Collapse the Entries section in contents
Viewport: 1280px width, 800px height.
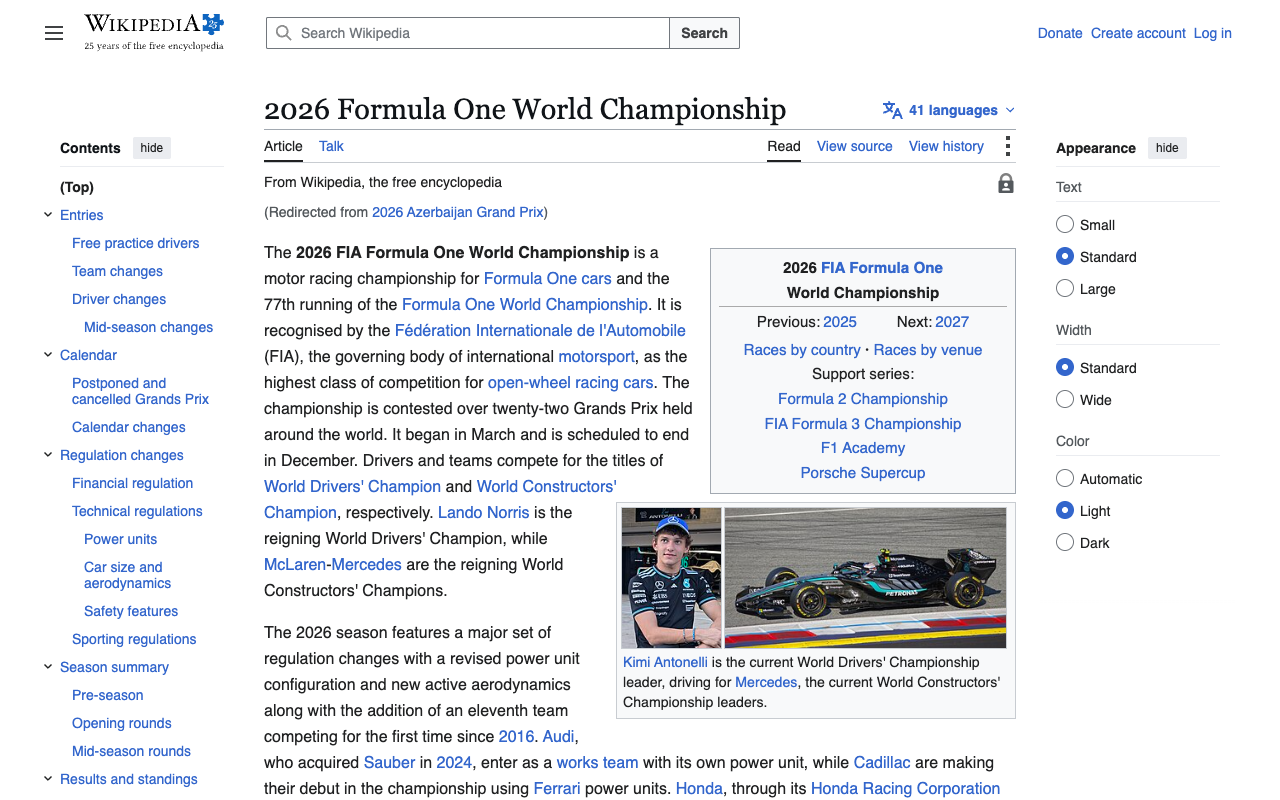(48, 215)
